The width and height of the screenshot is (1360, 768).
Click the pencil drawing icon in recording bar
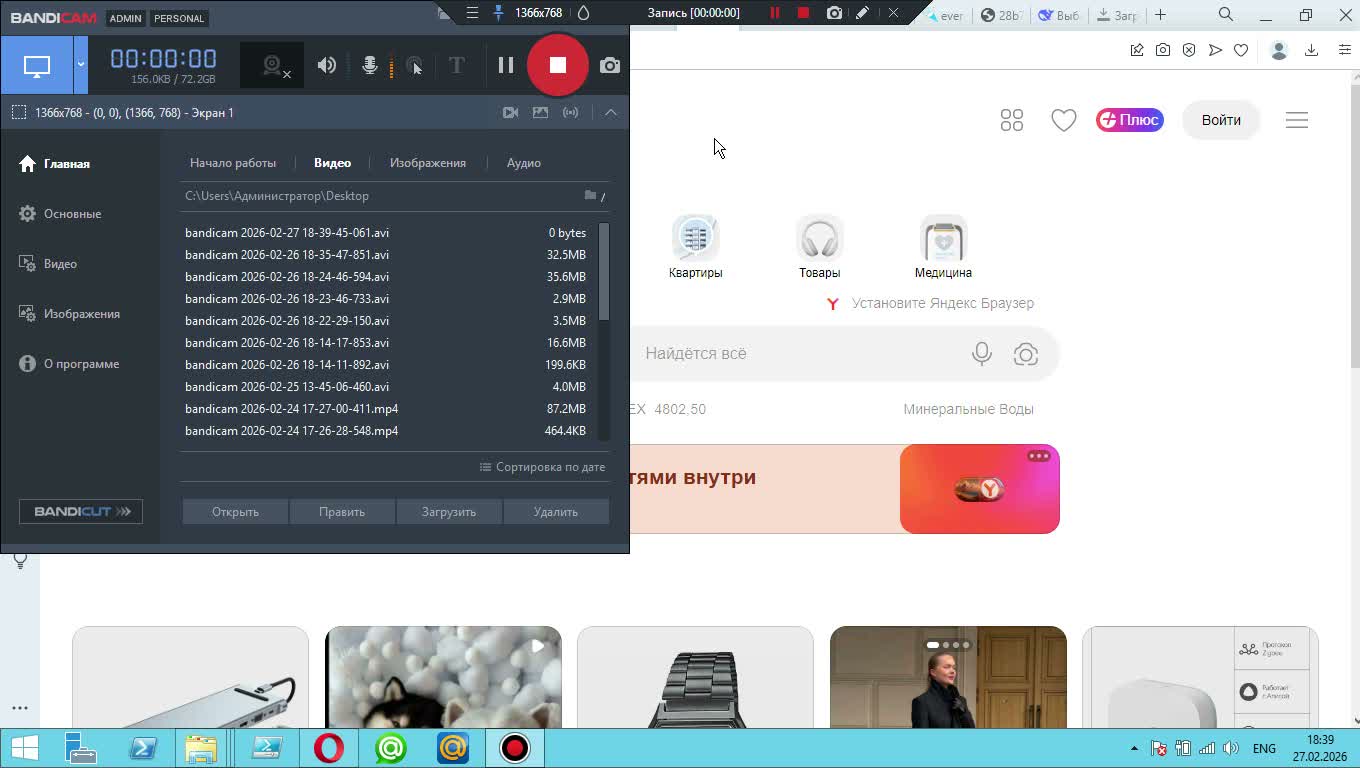coord(862,13)
